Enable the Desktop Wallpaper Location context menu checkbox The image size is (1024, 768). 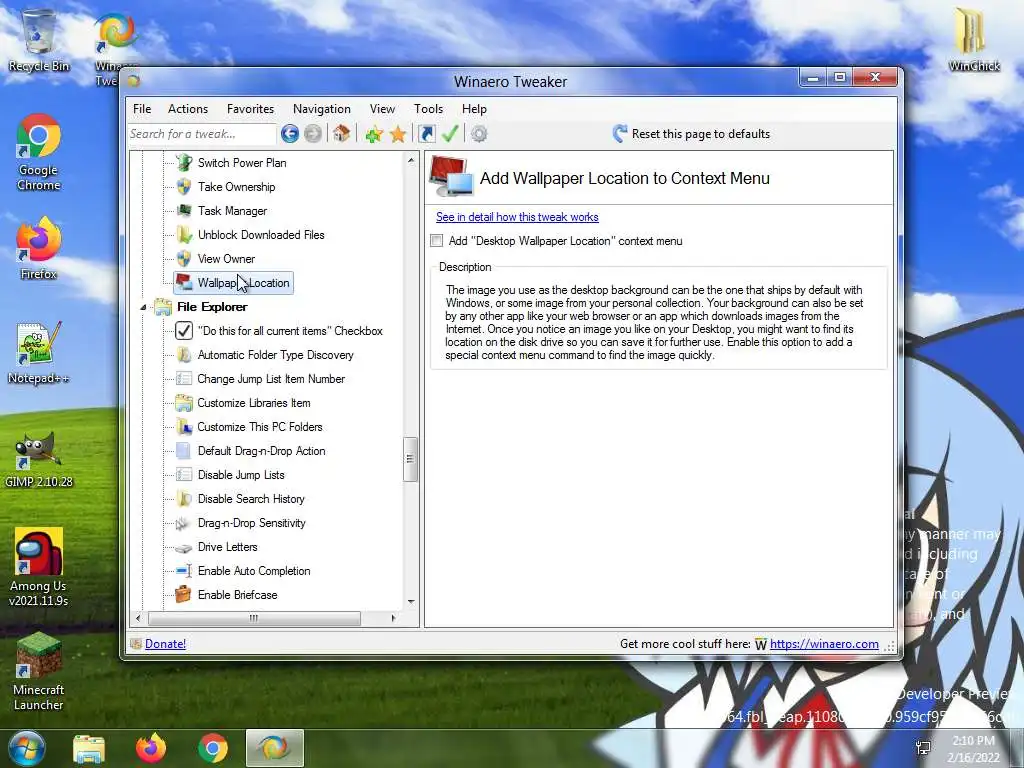point(436,241)
